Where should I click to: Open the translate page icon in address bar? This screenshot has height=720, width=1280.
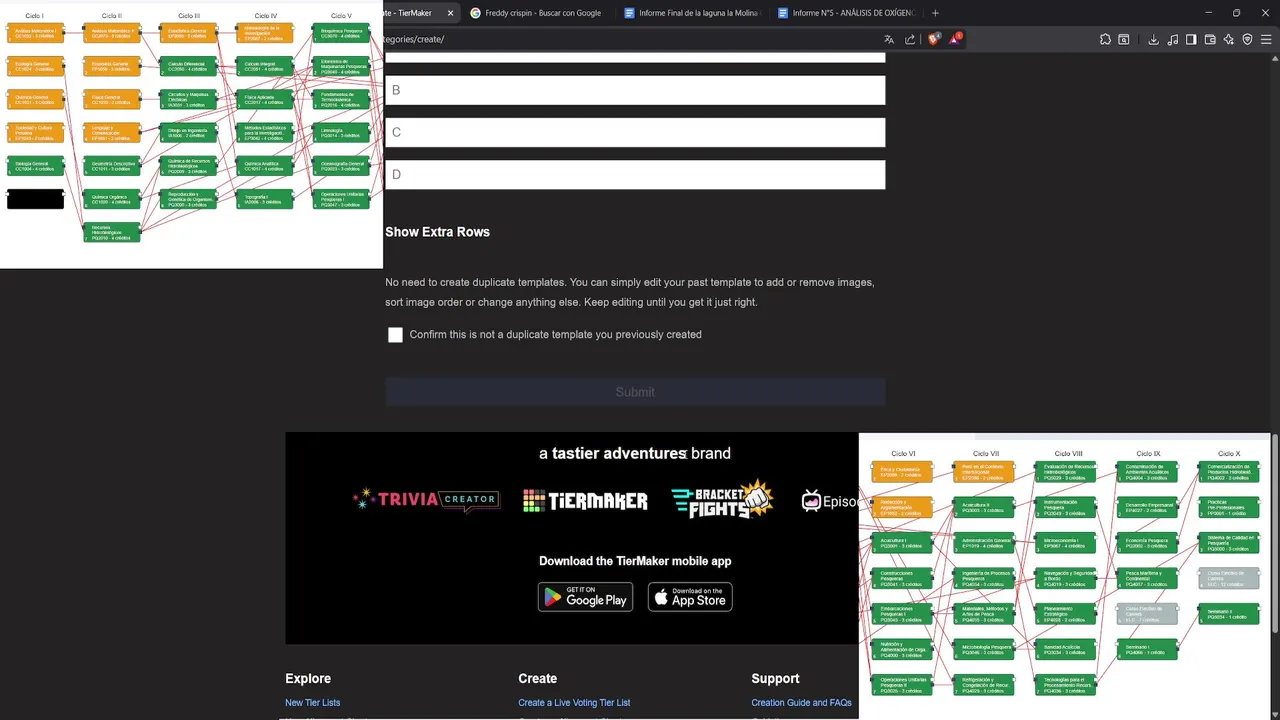click(889, 39)
